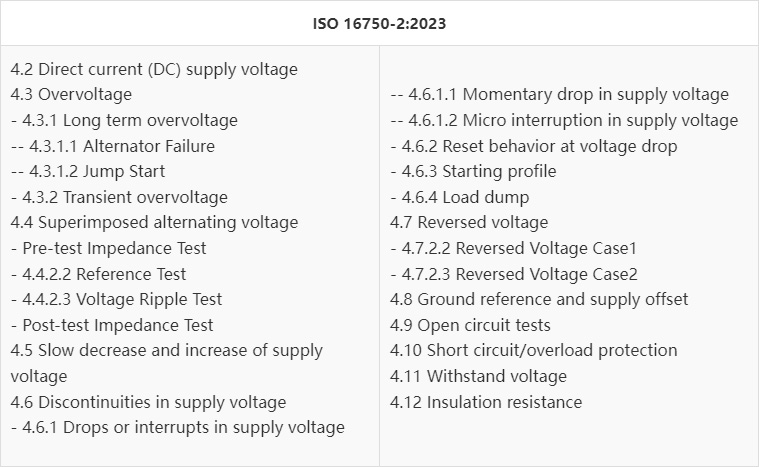Select the 4.12 Insulation resistance line
The height and width of the screenshot is (467, 759).
click(486, 402)
